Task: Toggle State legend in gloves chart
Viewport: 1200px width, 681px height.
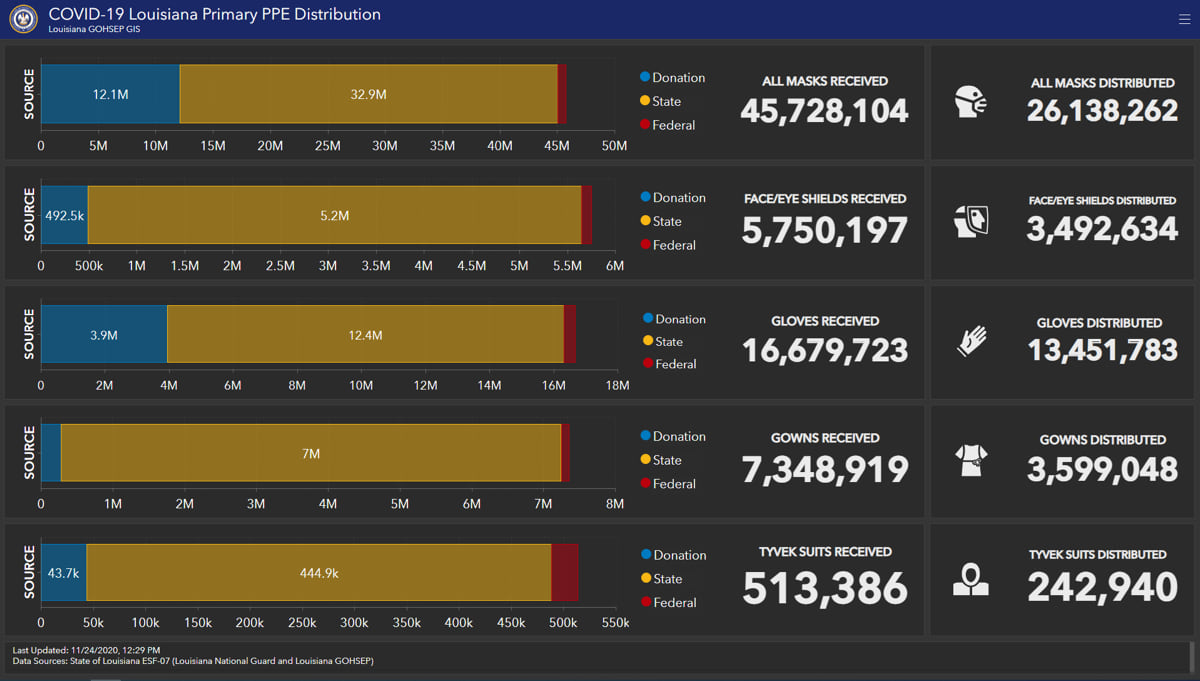Action: [663, 342]
